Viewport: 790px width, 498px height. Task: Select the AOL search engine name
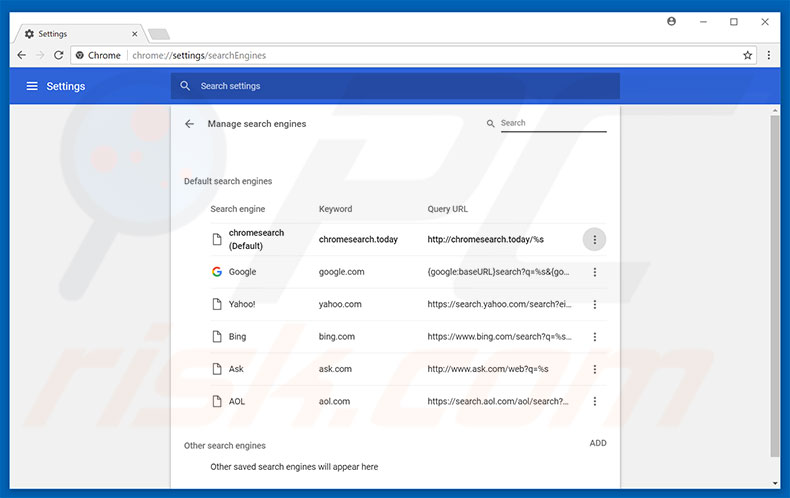pyautogui.click(x=237, y=401)
